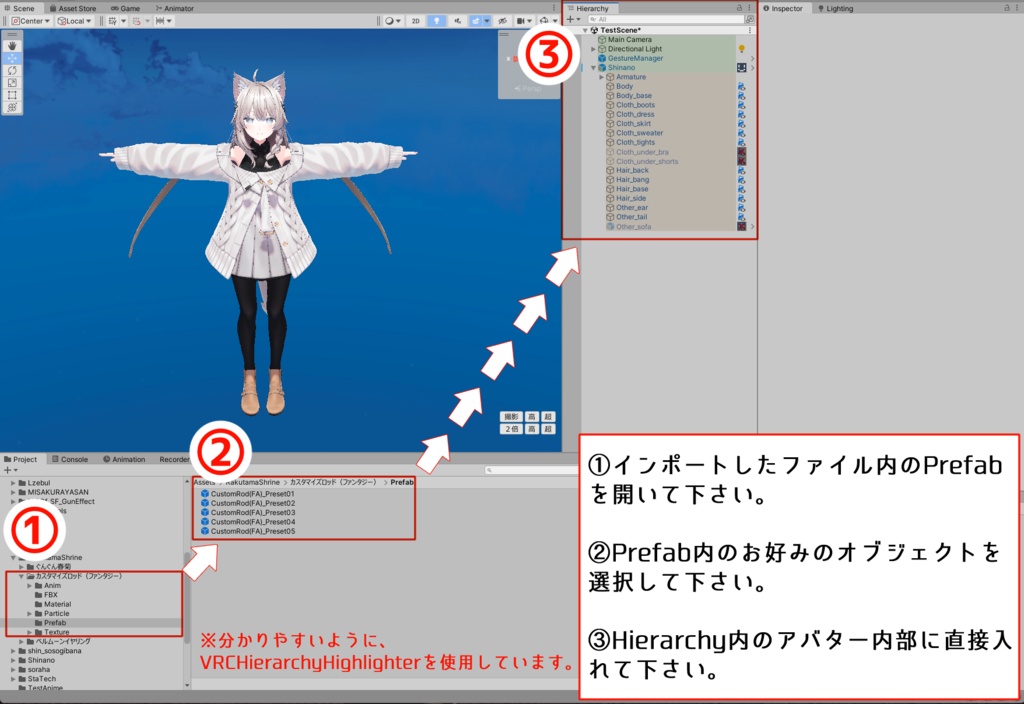
Task: Select the Rotate tool in Scene view
Action: click(12, 71)
